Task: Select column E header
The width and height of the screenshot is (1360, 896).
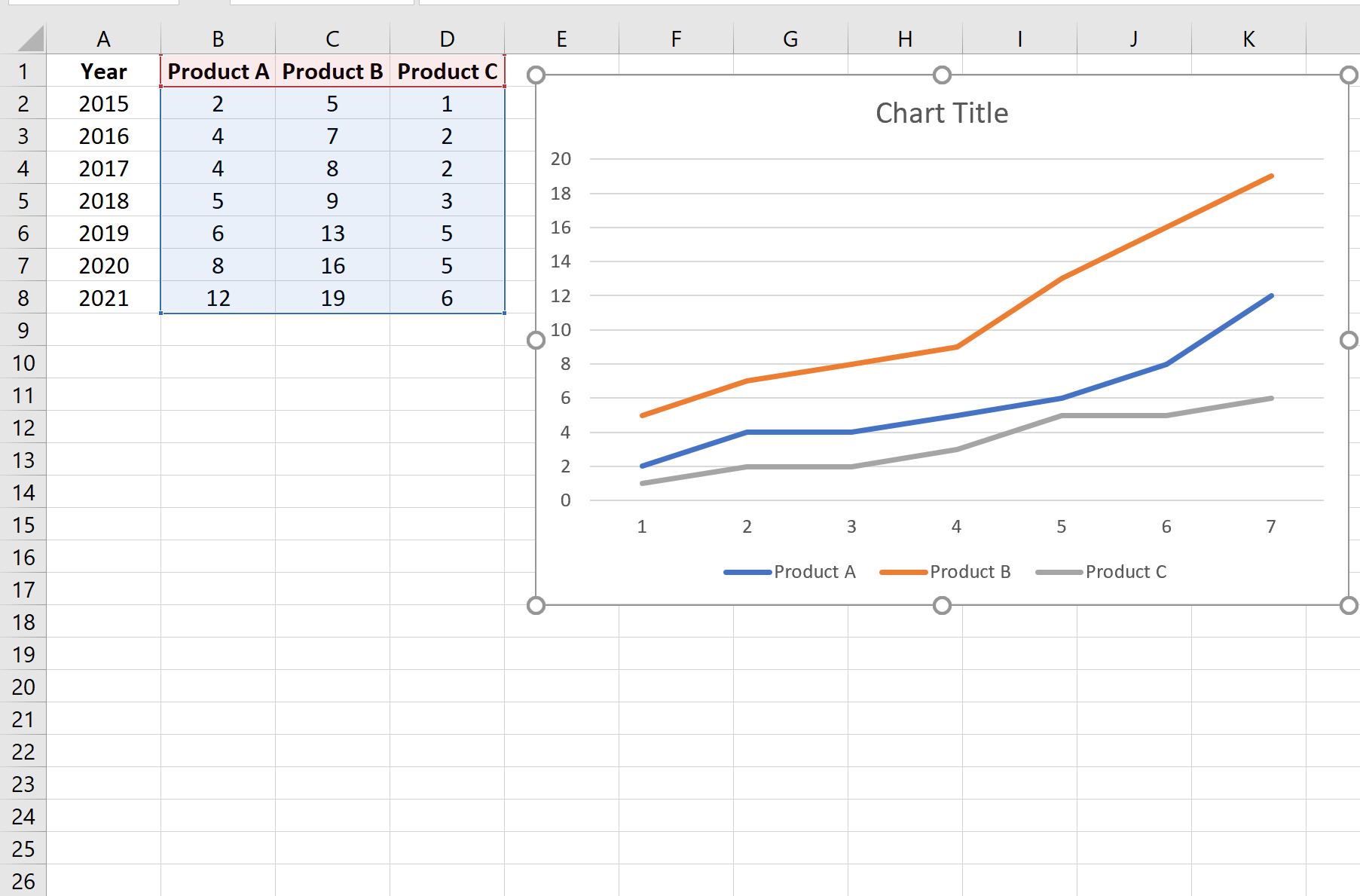Action: click(x=561, y=38)
